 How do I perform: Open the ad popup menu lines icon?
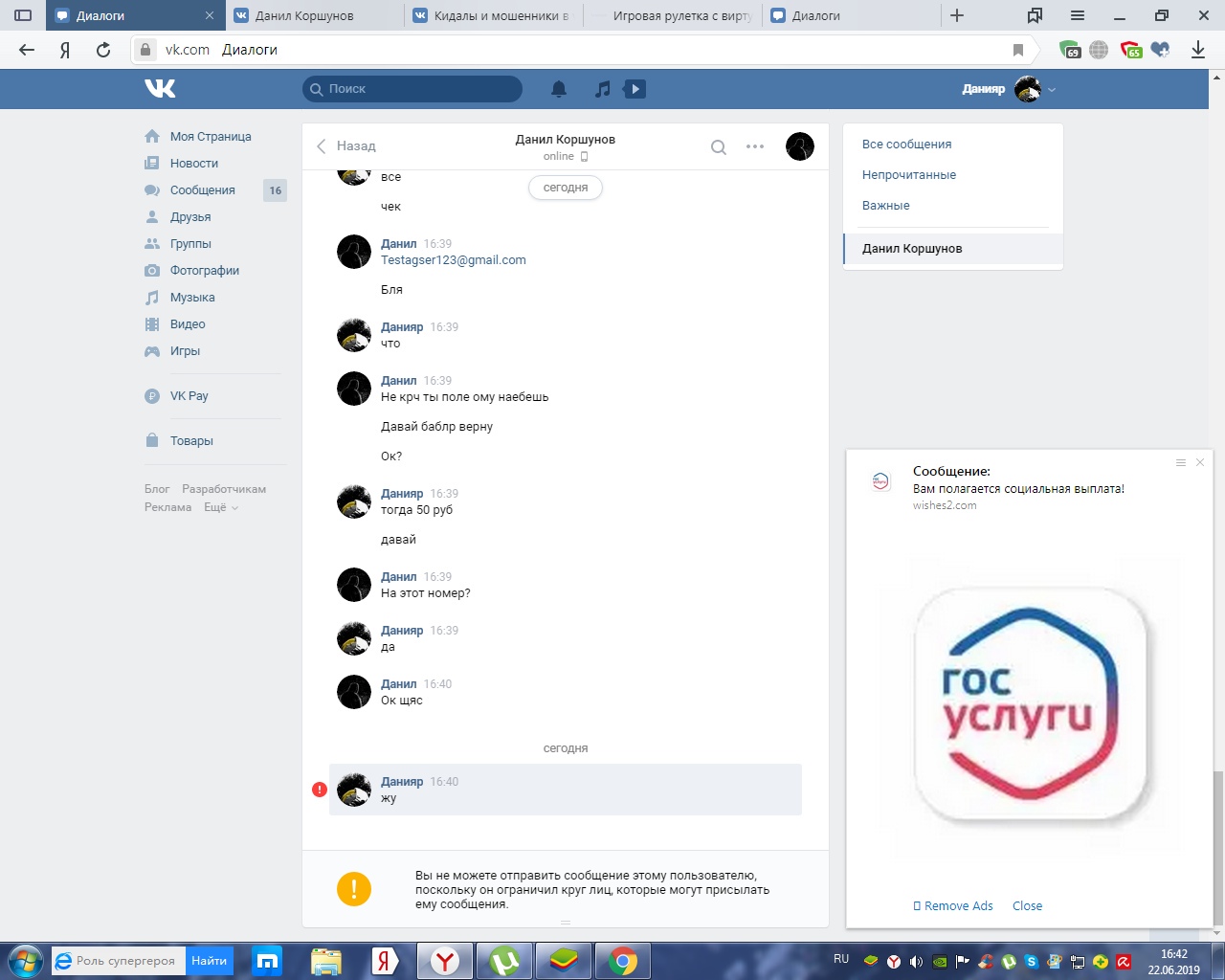pyautogui.click(x=1181, y=462)
